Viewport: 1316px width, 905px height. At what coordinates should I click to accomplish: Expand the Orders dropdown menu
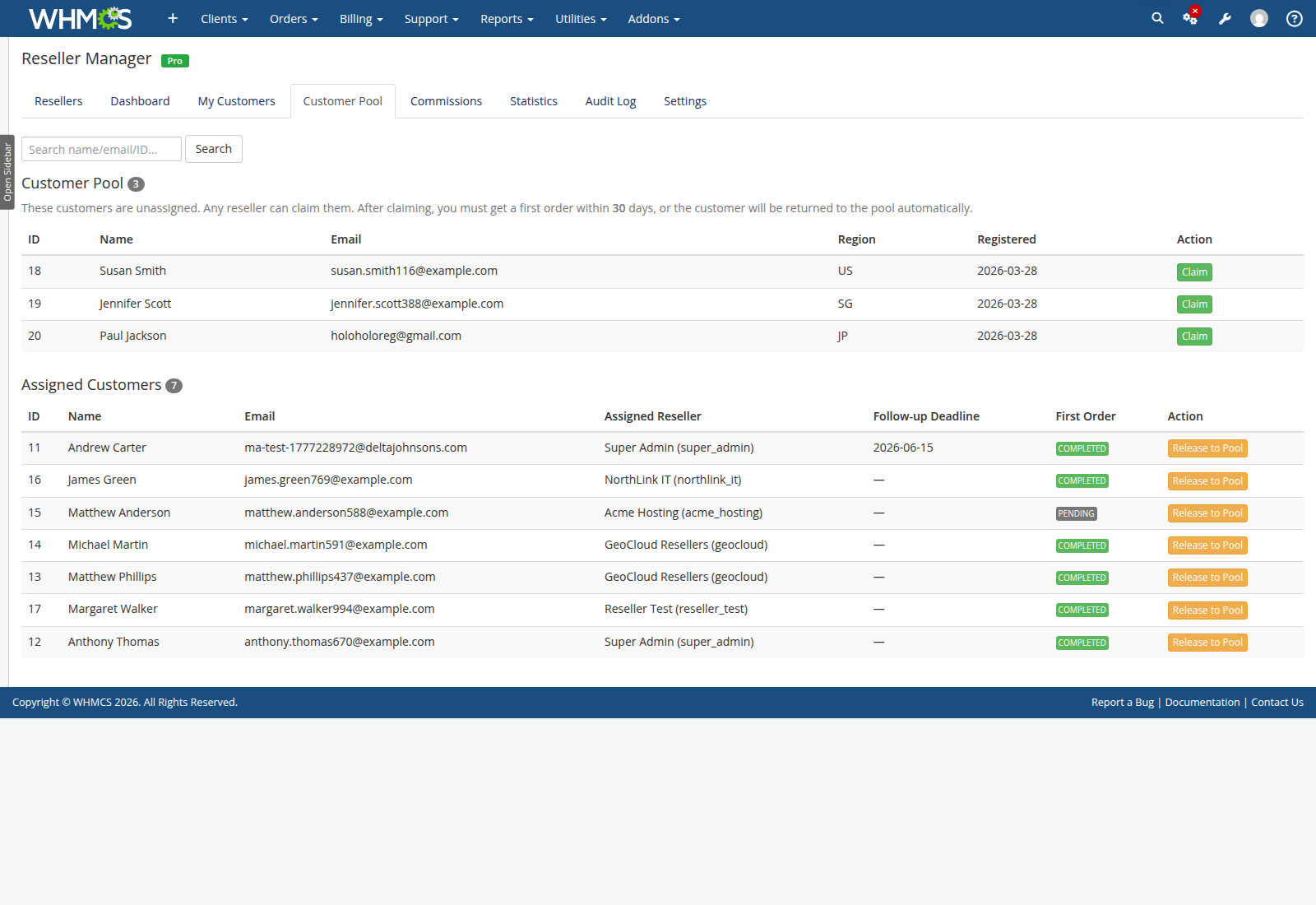(x=294, y=18)
